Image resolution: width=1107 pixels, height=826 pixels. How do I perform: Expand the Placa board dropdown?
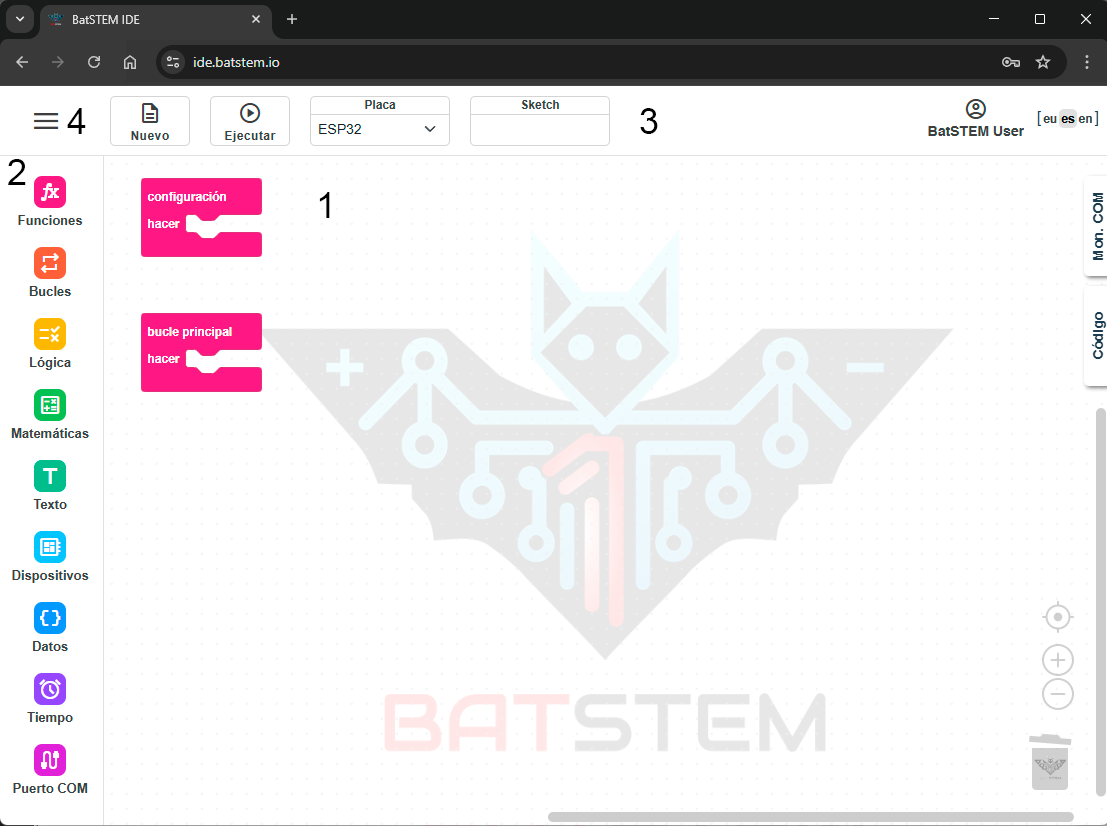click(380, 129)
